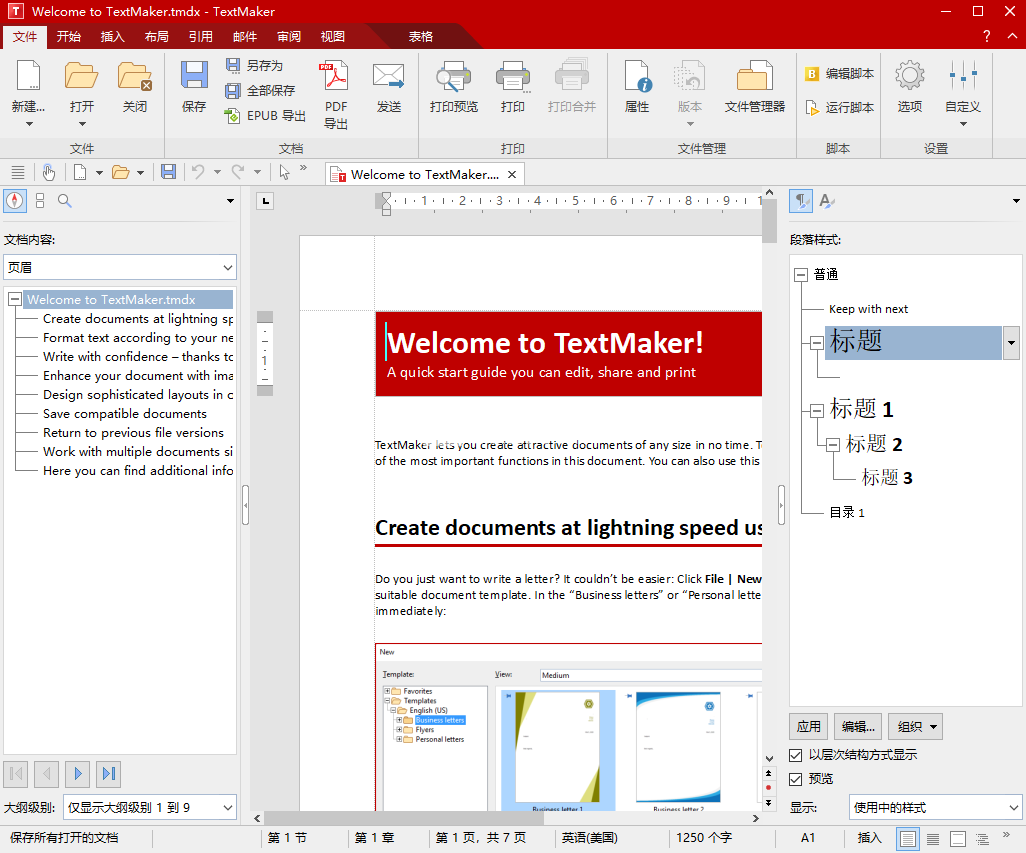Click the 自定义 (Customize) icon
Viewport: 1026px width, 853px height.
[x=963, y=75]
